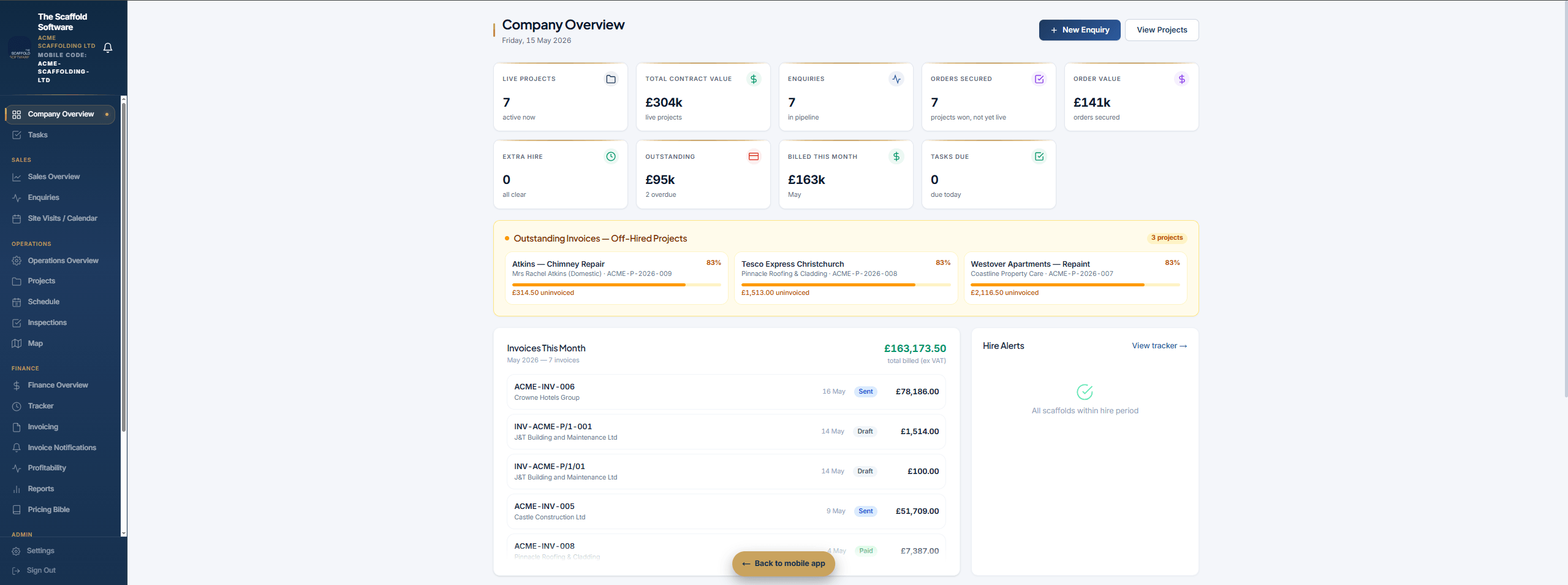Image resolution: width=1568 pixels, height=585 pixels.
Task: Open Site Visits / Calendar
Action: pos(60,218)
